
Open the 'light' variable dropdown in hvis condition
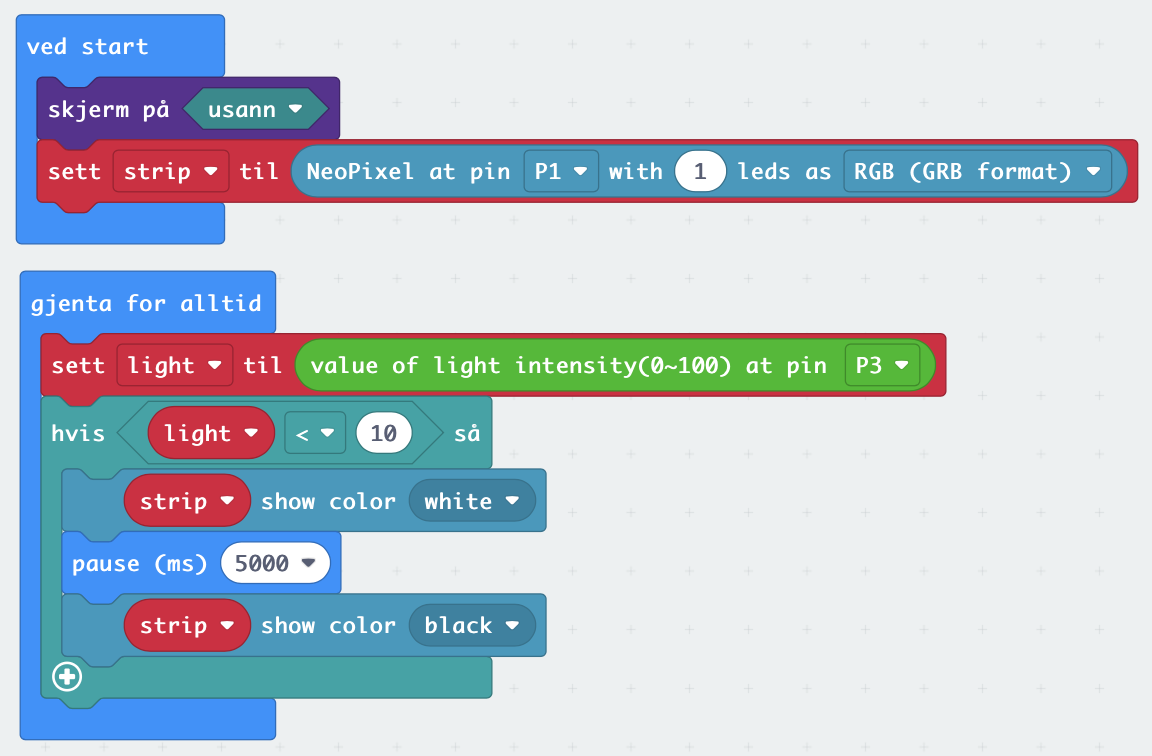click(x=211, y=433)
